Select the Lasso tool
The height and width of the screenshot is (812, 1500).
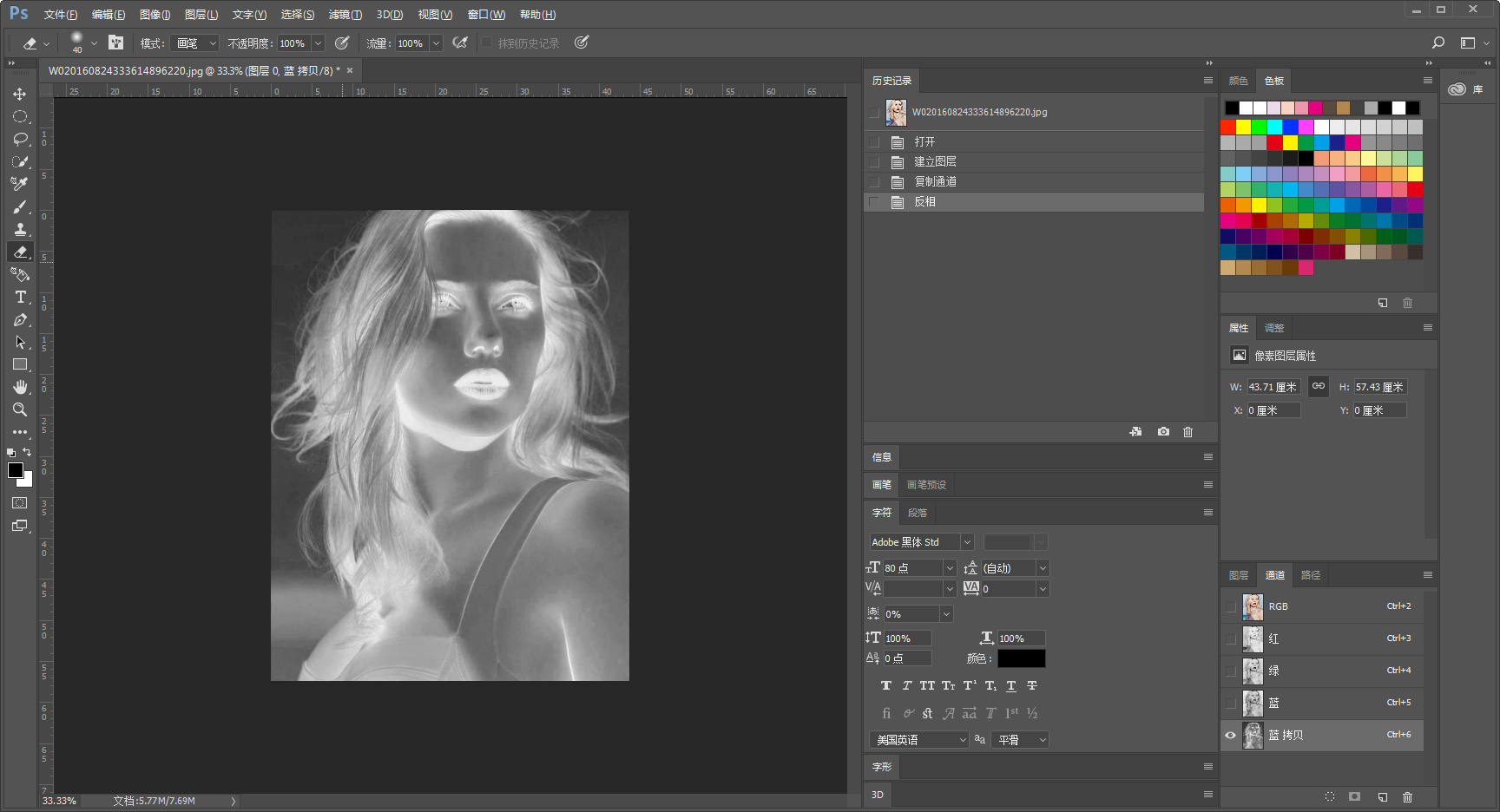(20, 139)
